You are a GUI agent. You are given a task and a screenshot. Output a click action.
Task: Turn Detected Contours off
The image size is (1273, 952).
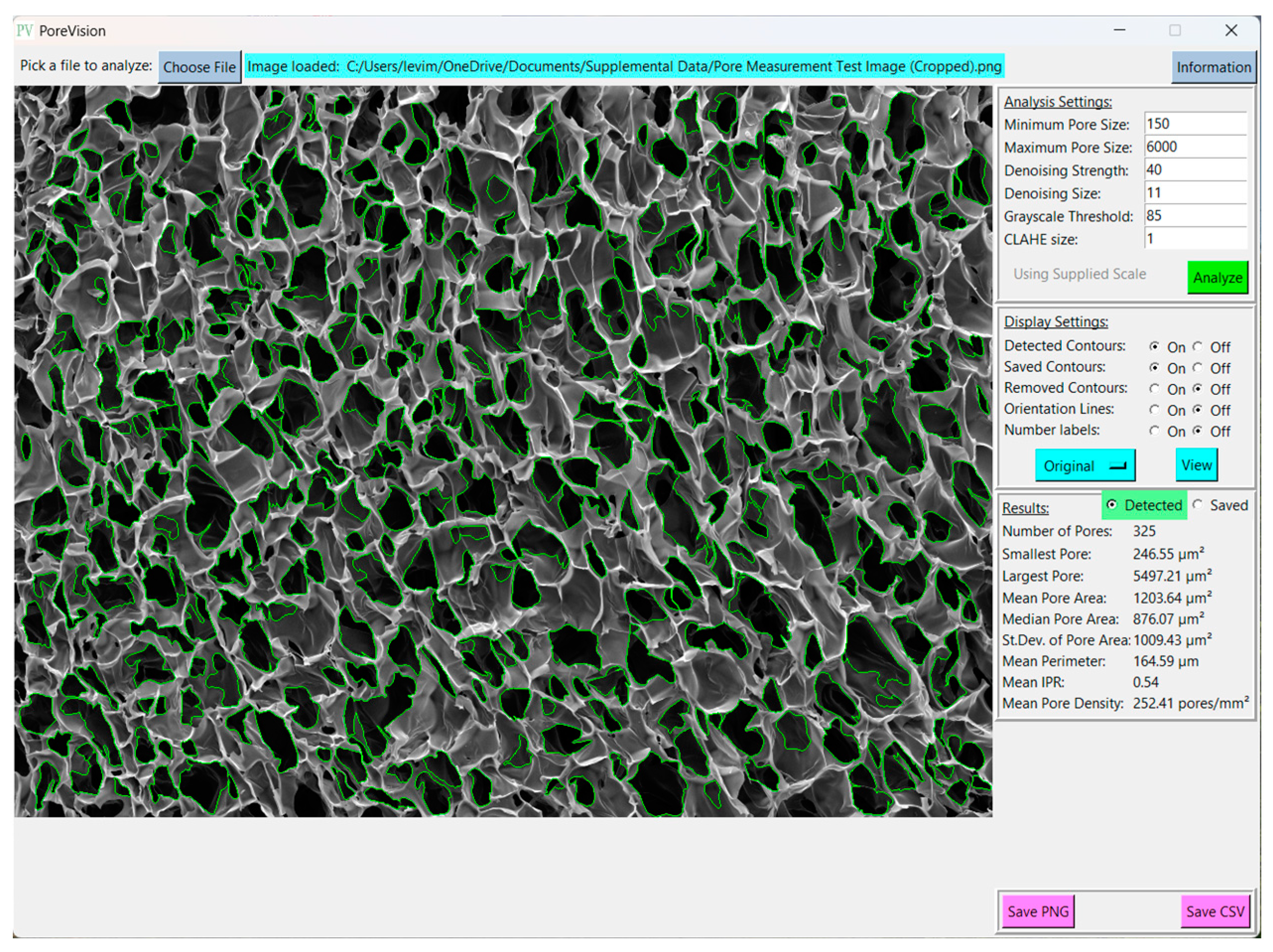click(x=1198, y=346)
